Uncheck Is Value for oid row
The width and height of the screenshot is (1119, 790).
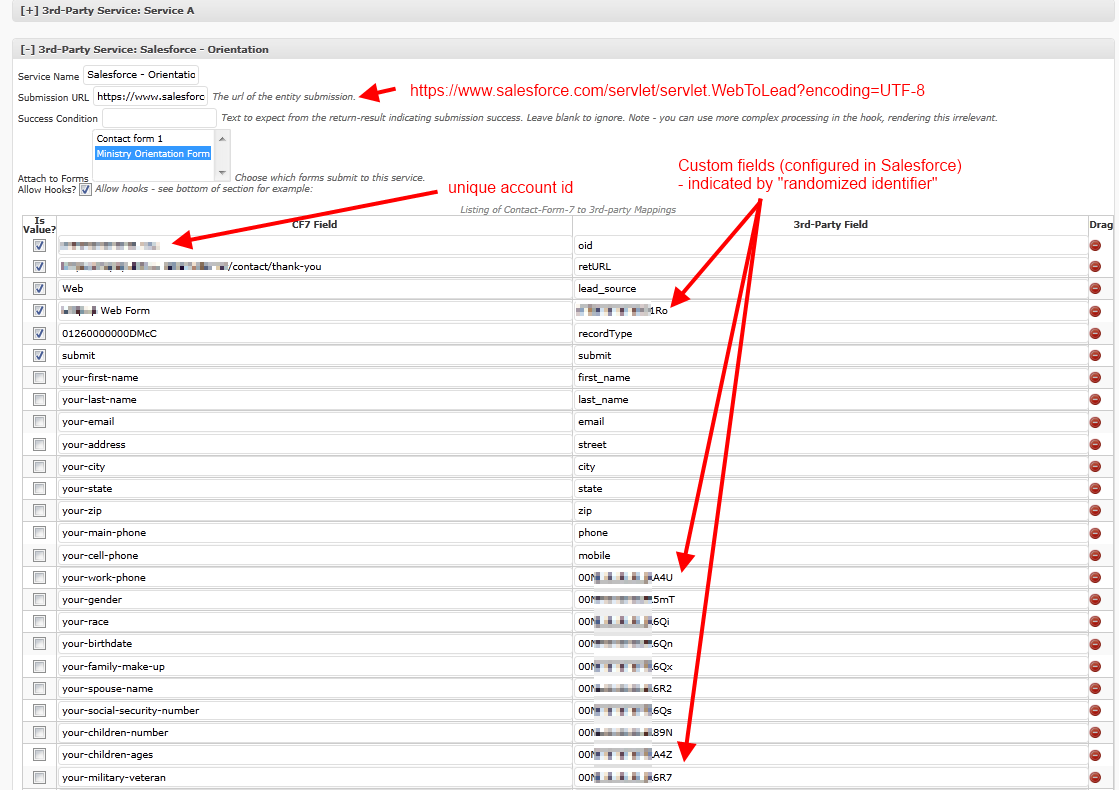[x=39, y=245]
